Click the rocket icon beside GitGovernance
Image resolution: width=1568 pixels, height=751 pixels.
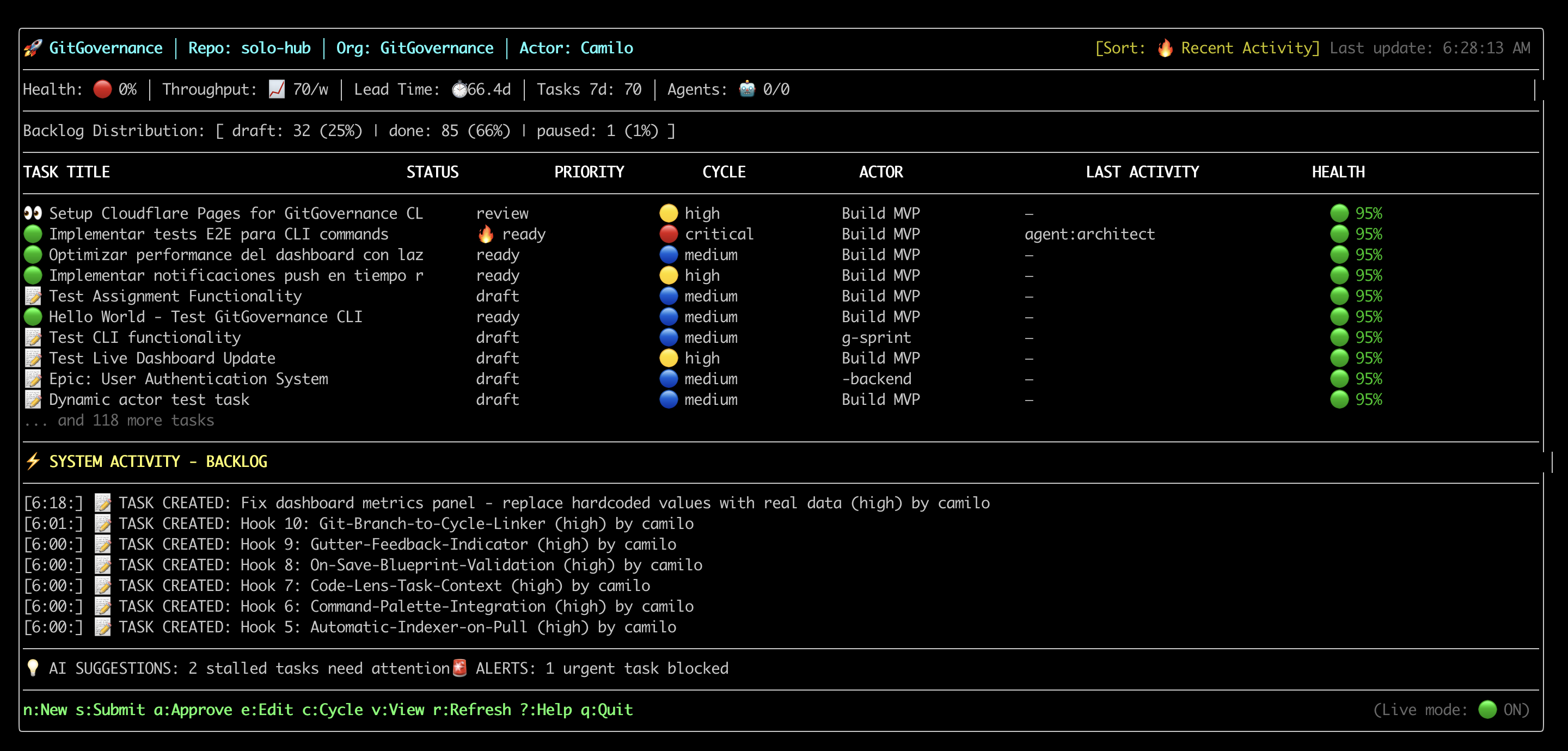(33, 48)
